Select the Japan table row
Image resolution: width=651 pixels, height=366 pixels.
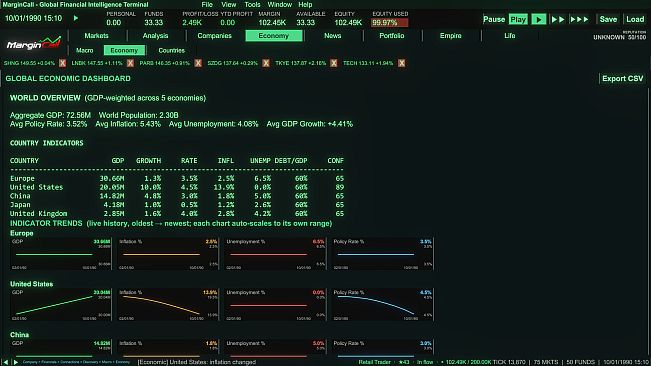point(177,205)
